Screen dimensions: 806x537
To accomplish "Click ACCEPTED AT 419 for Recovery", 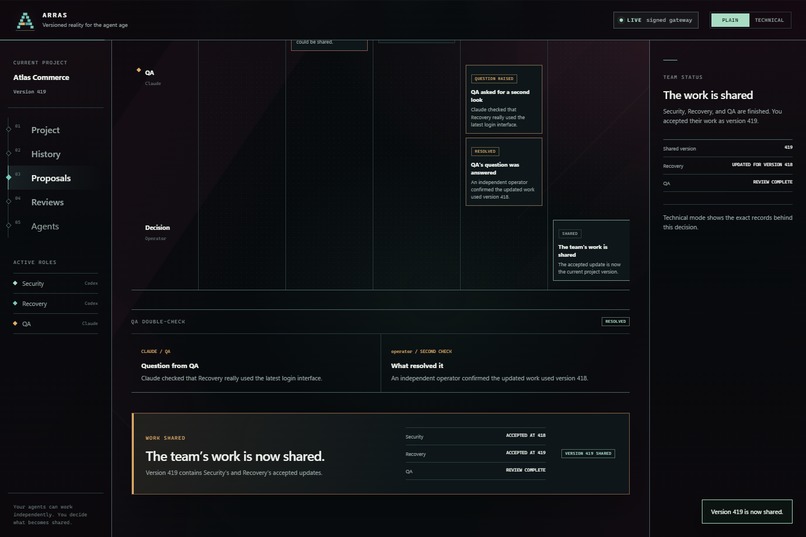I will click(525, 453).
